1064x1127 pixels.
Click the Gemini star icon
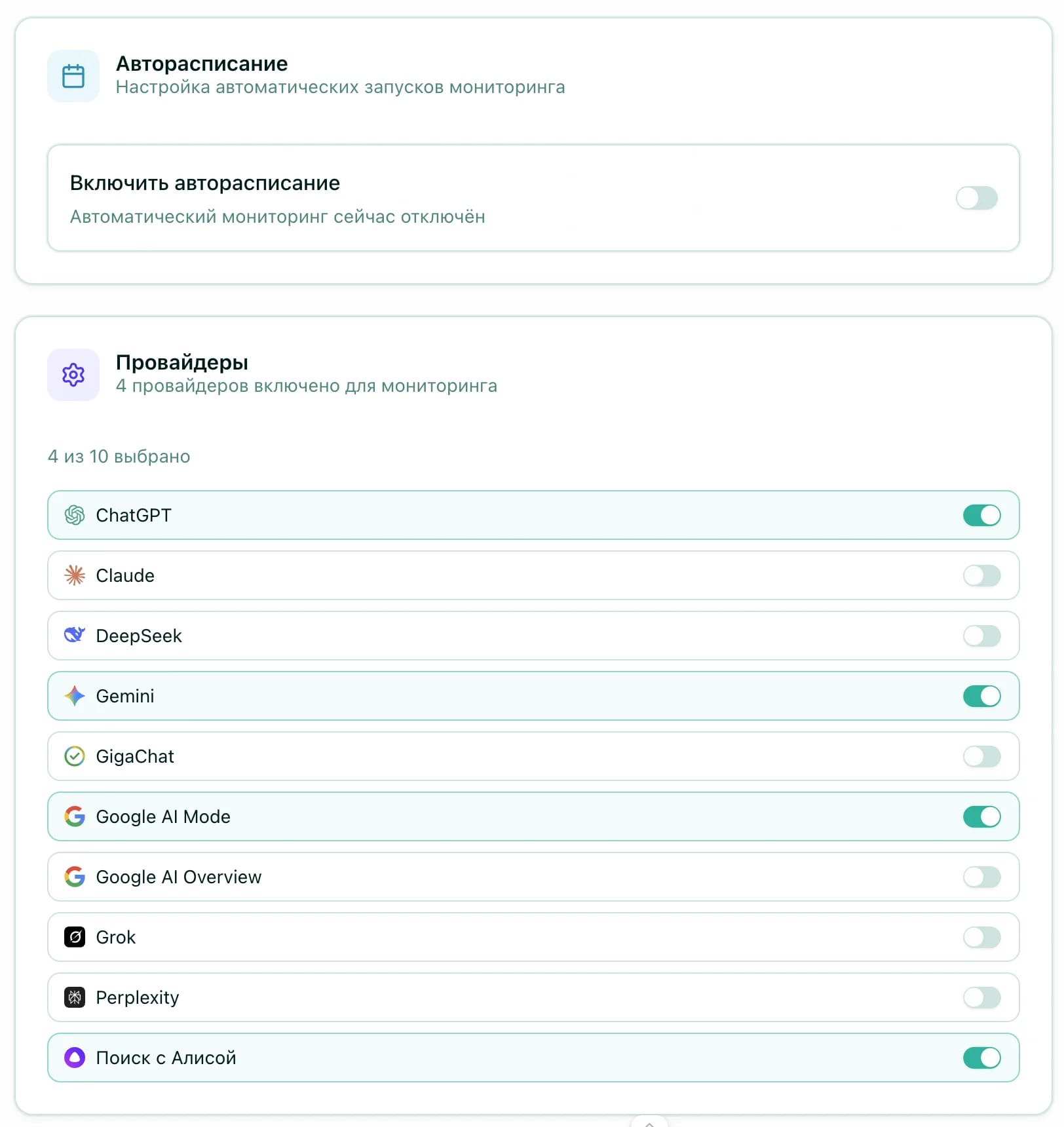click(75, 697)
